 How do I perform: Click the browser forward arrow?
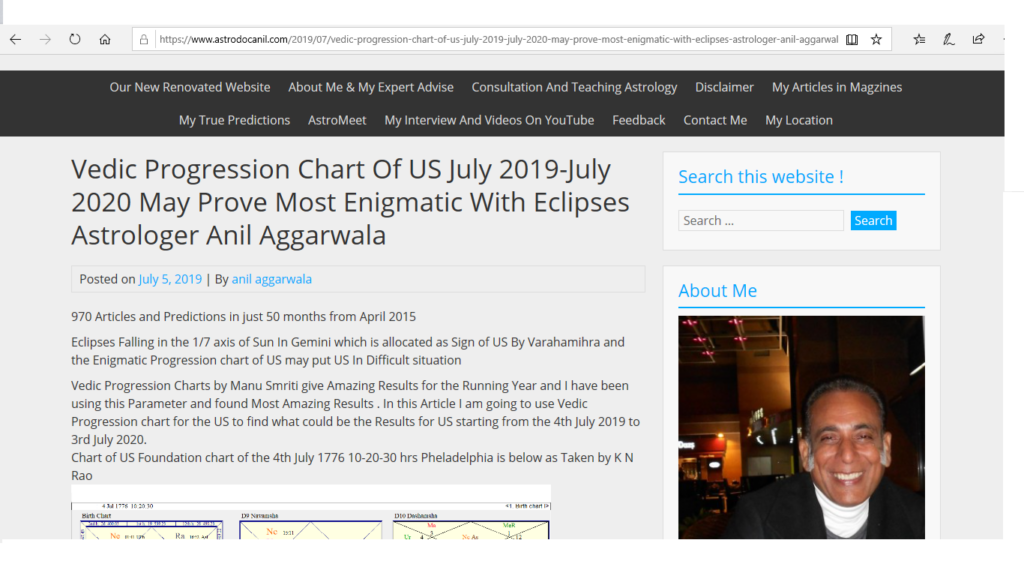pos(45,39)
